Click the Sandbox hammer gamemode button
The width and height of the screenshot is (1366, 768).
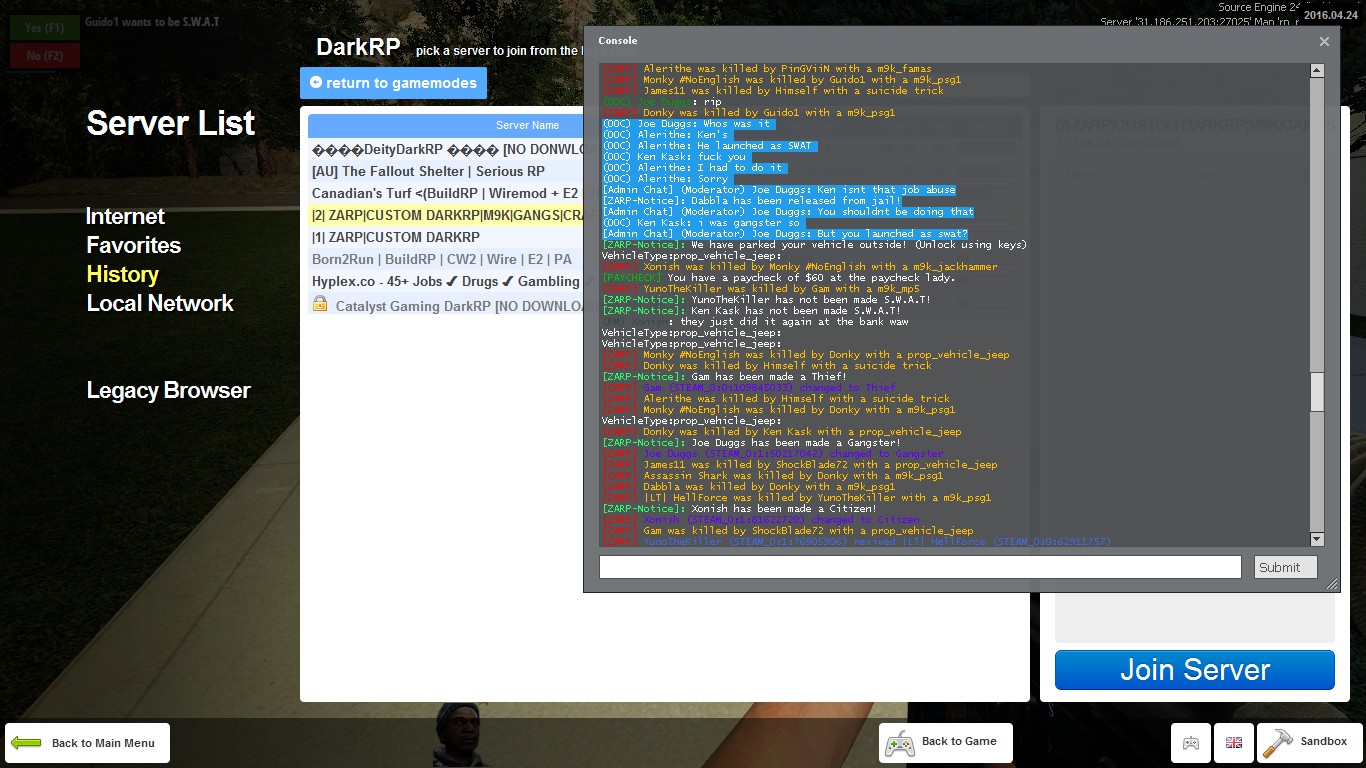[x=1309, y=743]
